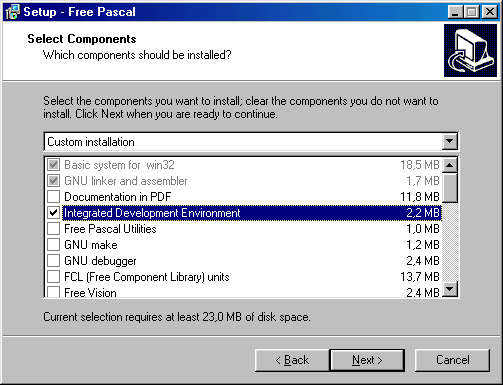Image resolution: width=503 pixels, height=385 pixels.
Task: Click the components list scrollbar thumb
Action: click(x=450, y=188)
